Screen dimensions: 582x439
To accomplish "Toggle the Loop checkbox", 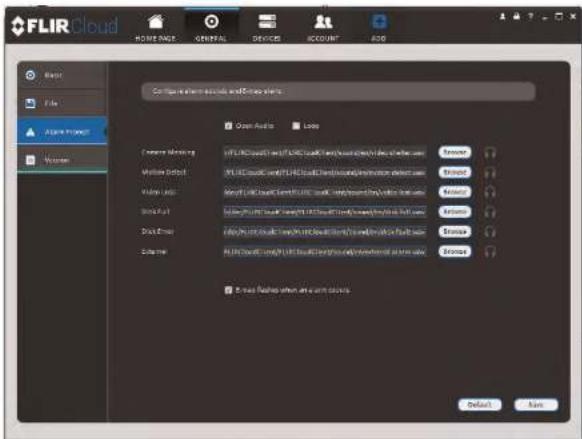I will [296, 126].
